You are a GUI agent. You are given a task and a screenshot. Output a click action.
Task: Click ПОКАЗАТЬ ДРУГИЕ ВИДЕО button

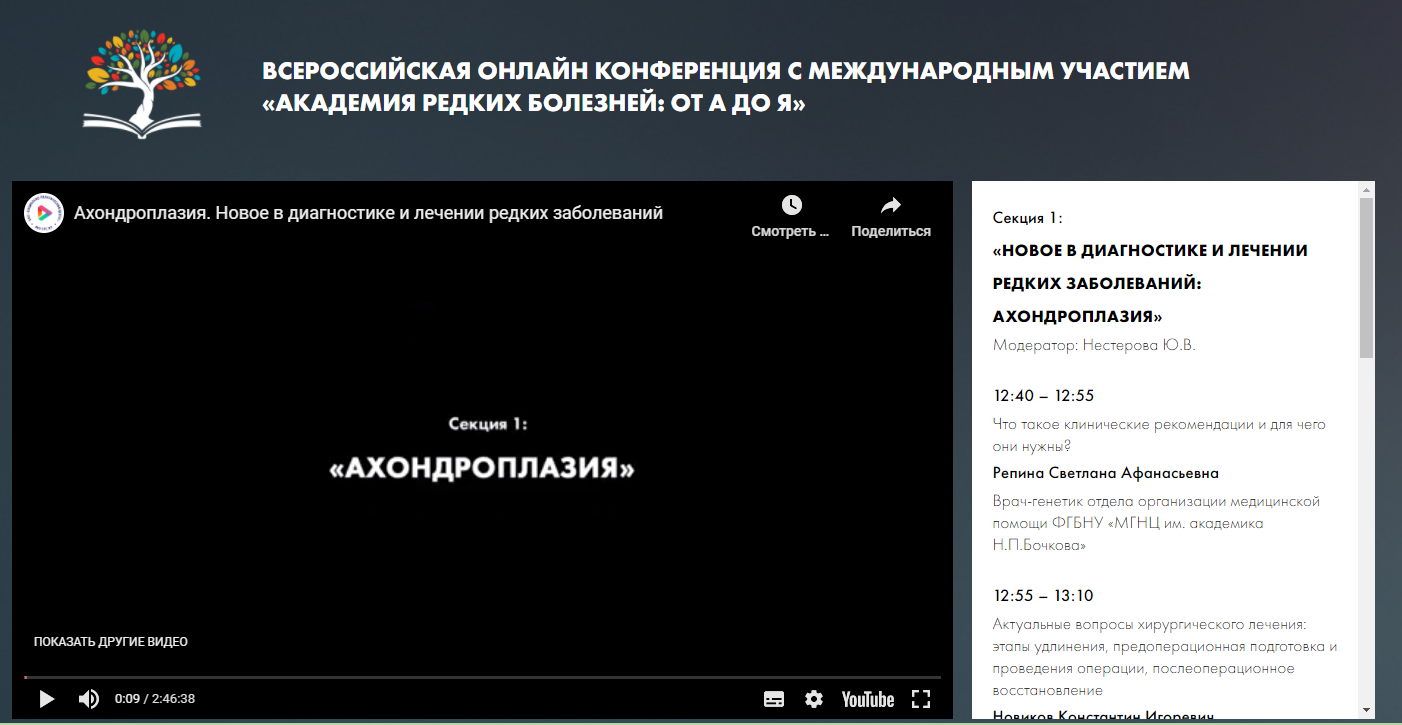[111, 642]
